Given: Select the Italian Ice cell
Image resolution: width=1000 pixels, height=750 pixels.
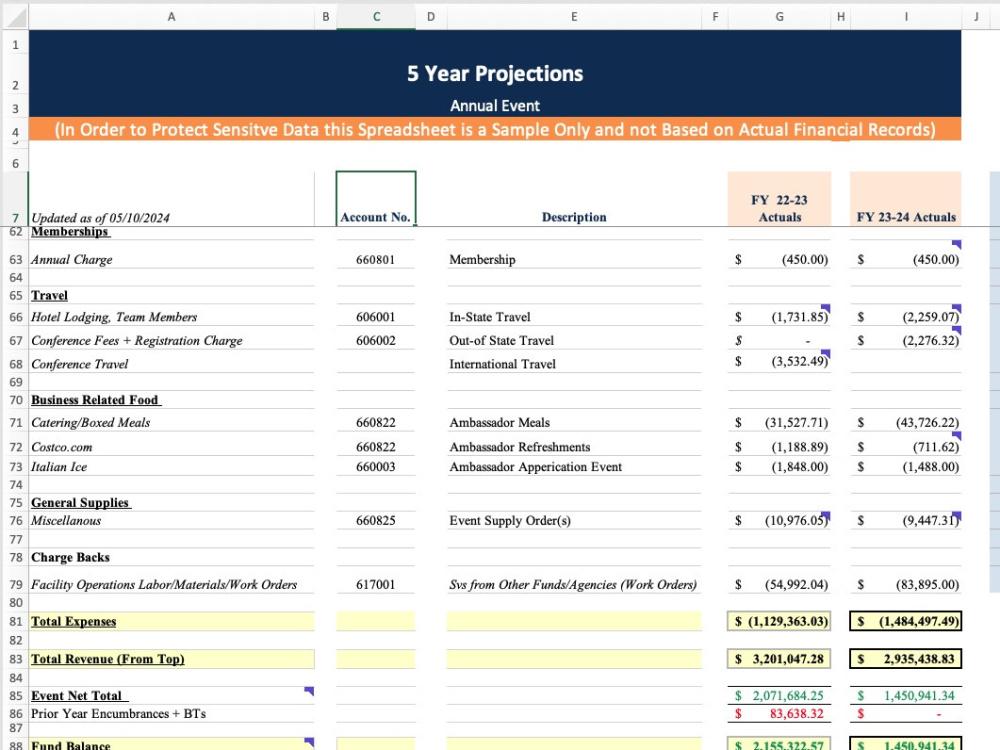Looking at the screenshot, I should pos(172,467).
